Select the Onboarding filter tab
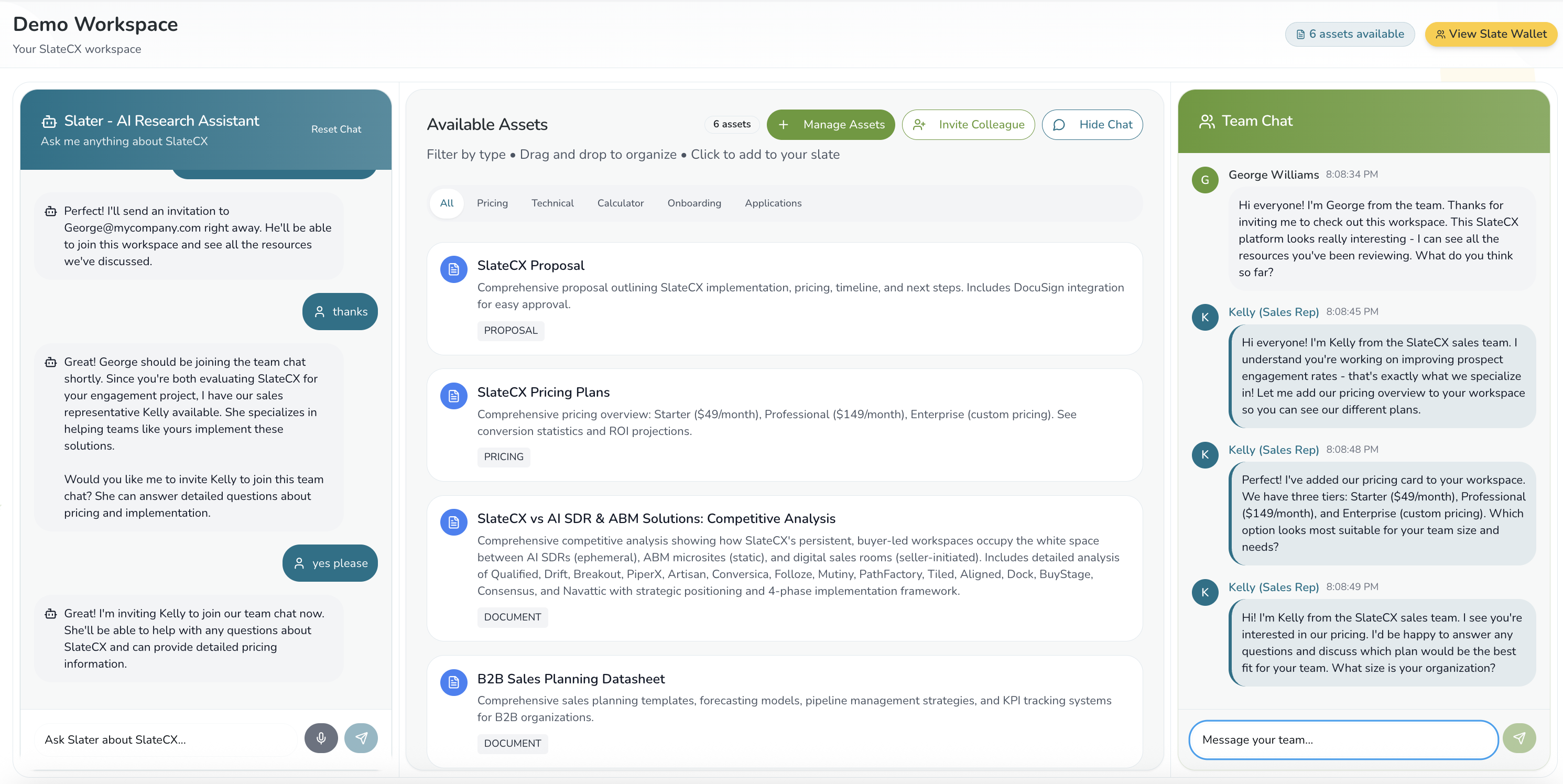Image resolution: width=1563 pixels, height=784 pixels. point(694,203)
